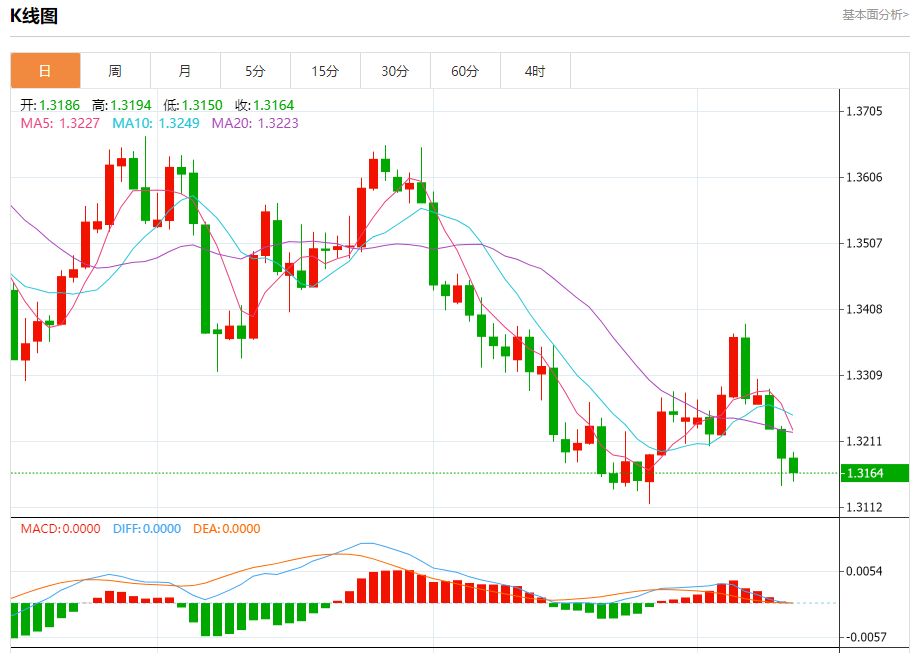This screenshot has width=919, height=653.
Task: Click the 1.3211 price axis label
Action: pyautogui.click(x=864, y=441)
